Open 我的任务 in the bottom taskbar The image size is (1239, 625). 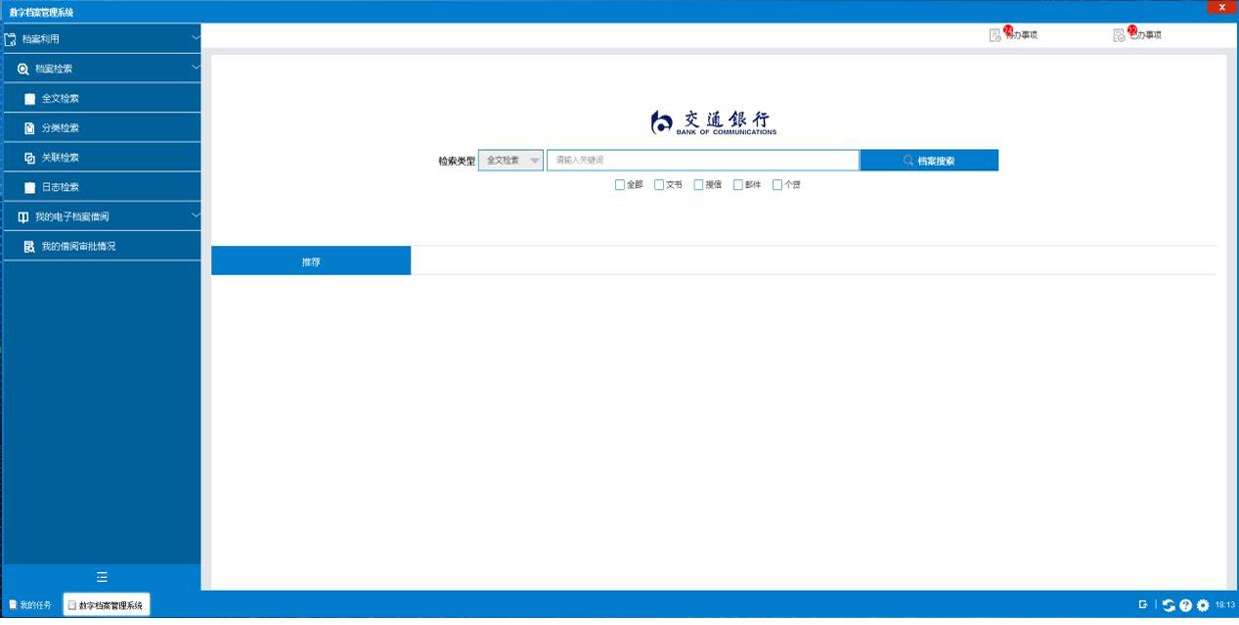(31, 605)
